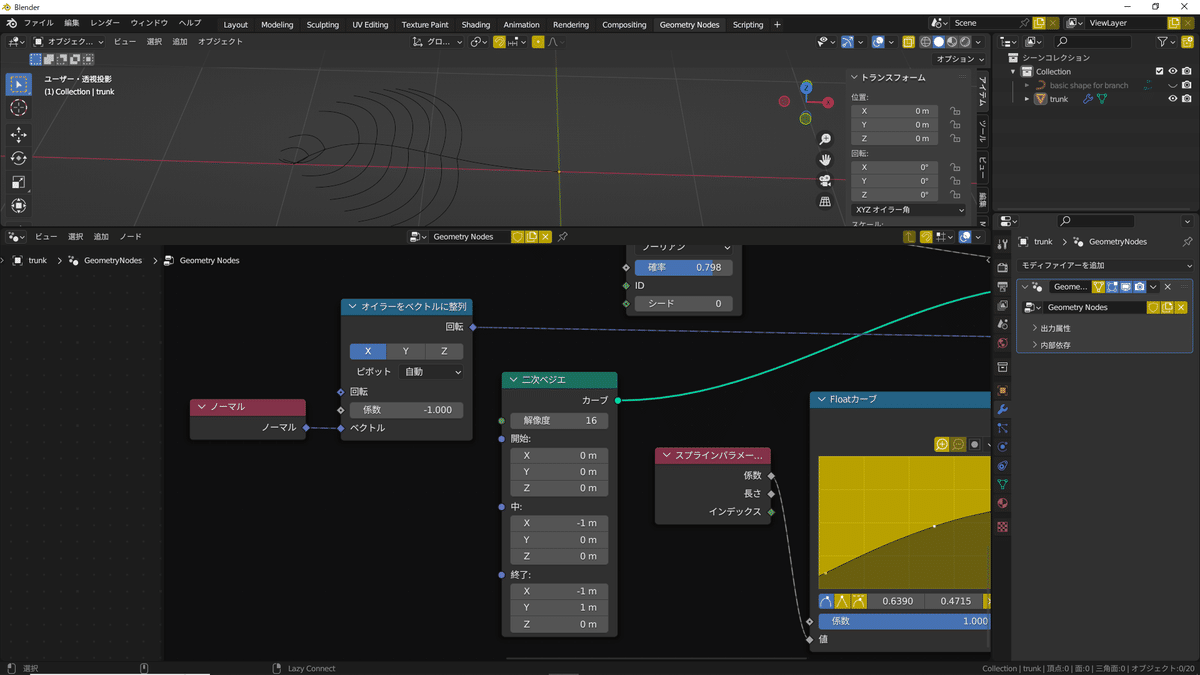Open オプション dropdown in viewport
The image size is (1200, 675).
click(960, 59)
